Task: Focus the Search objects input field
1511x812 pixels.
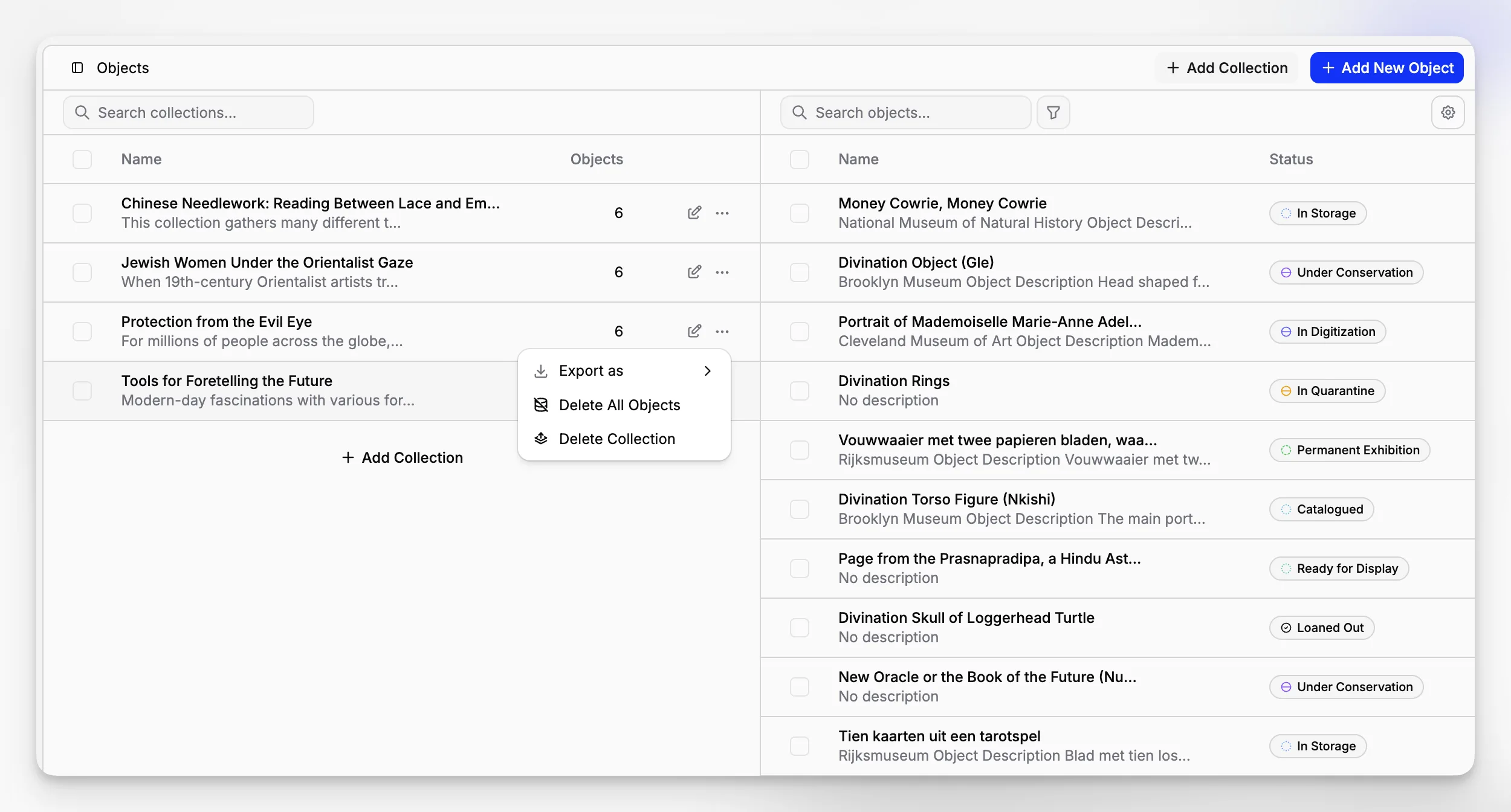Action: 905,112
